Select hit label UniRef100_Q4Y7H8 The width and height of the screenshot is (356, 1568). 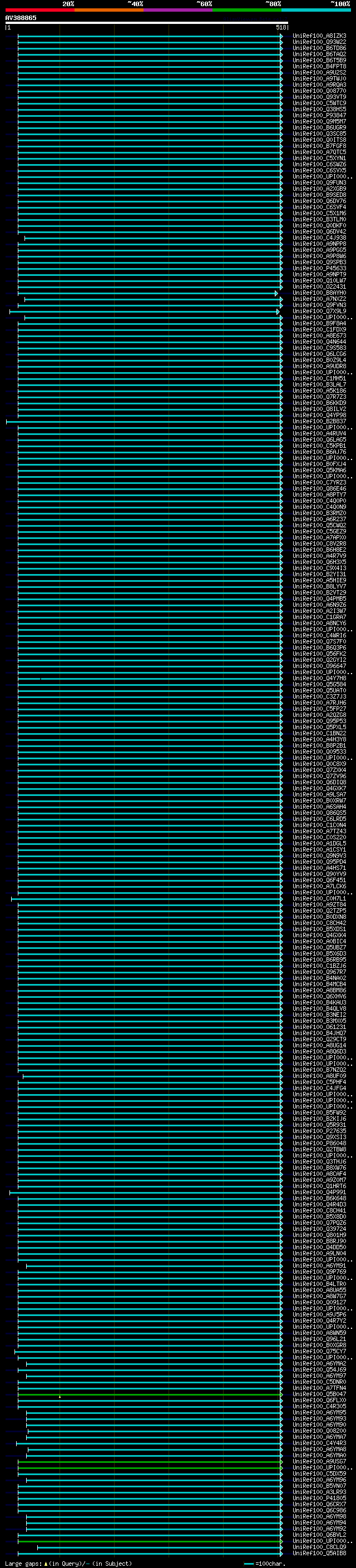coord(319,679)
